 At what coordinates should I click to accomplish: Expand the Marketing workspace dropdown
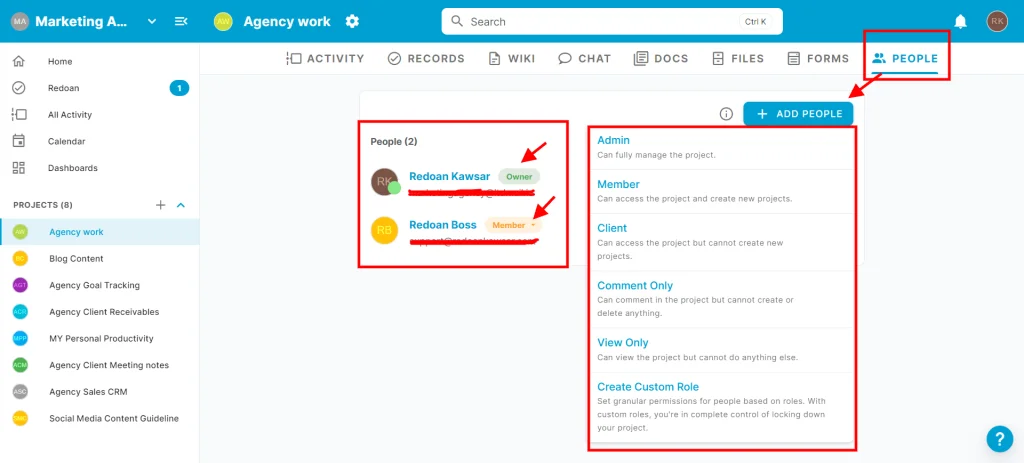pyautogui.click(x=152, y=21)
